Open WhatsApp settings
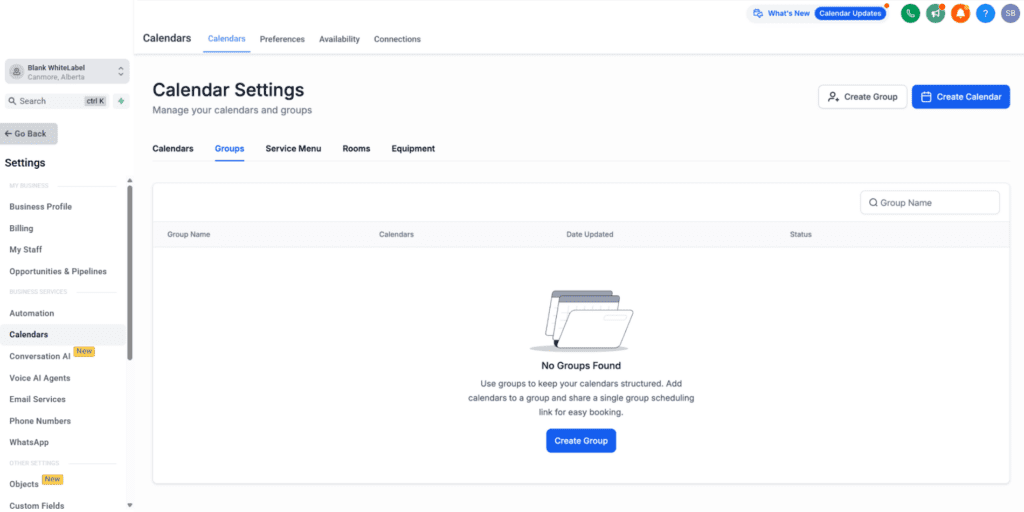Image resolution: width=1024 pixels, height=512 pixels. pyautogui.click(x=29, y=442)
